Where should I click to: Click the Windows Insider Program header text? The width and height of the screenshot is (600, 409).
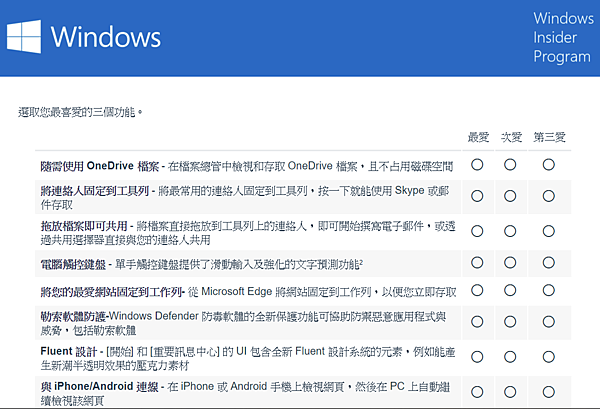(x=561, y=38)
